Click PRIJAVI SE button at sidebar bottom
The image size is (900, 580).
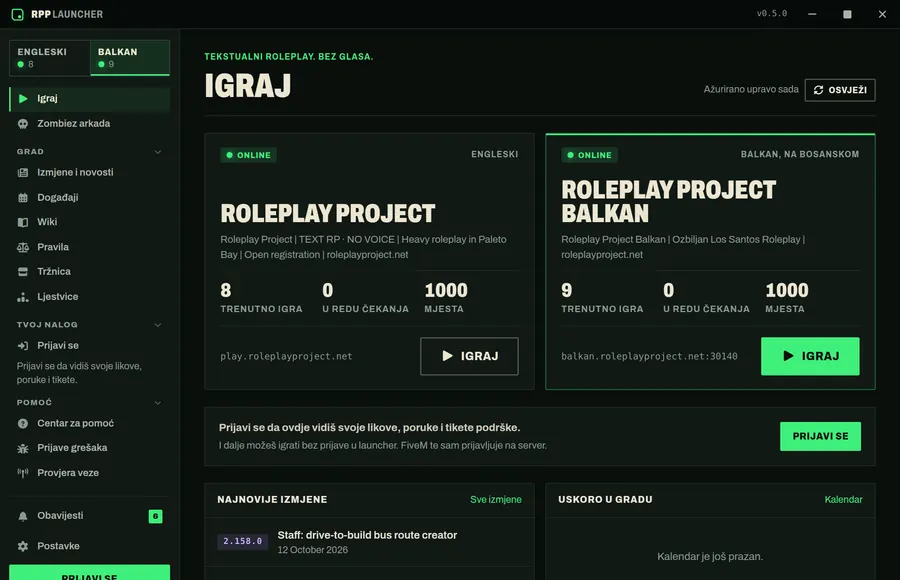pos(90,573)
